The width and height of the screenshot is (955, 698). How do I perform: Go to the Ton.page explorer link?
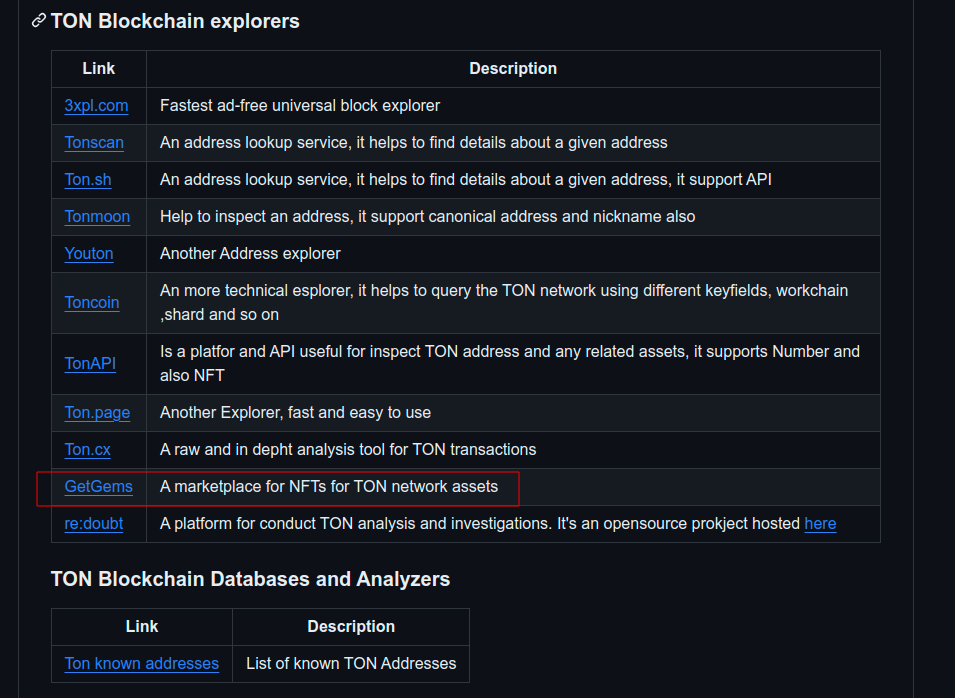click(x=97, y=413)
